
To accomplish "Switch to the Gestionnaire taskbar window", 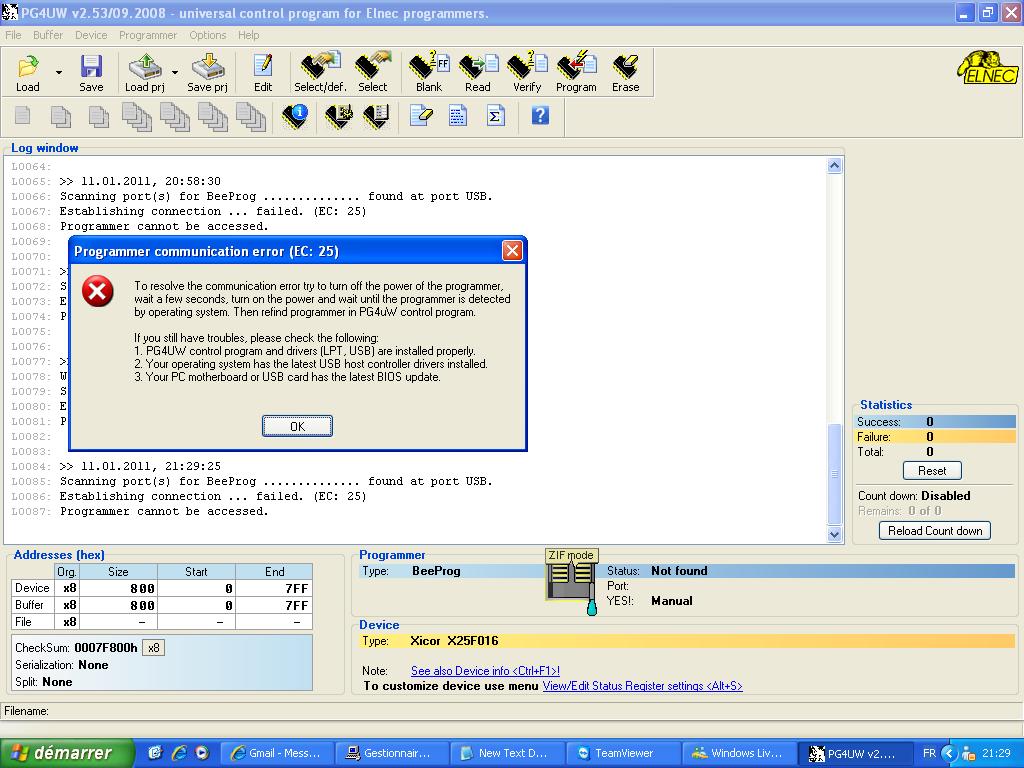I will coord(391,753).
